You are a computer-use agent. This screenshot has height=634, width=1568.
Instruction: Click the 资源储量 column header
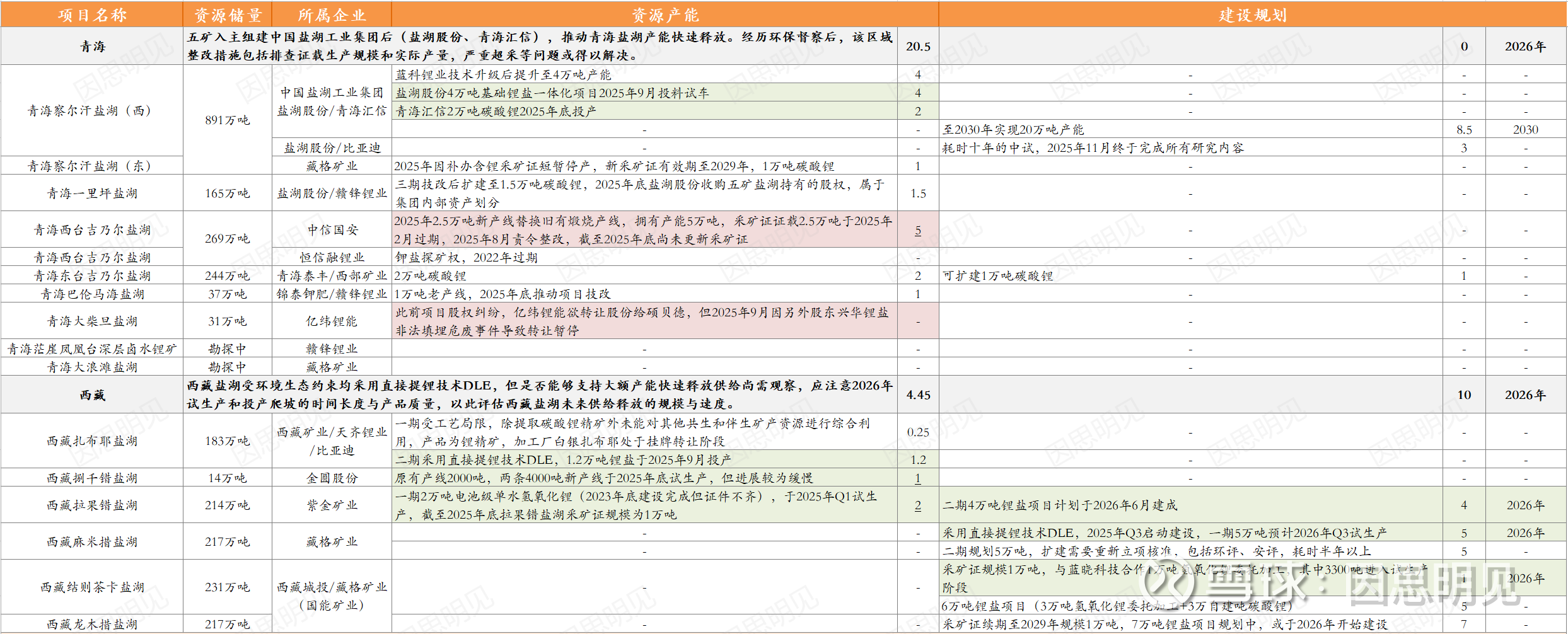point(228,14)
